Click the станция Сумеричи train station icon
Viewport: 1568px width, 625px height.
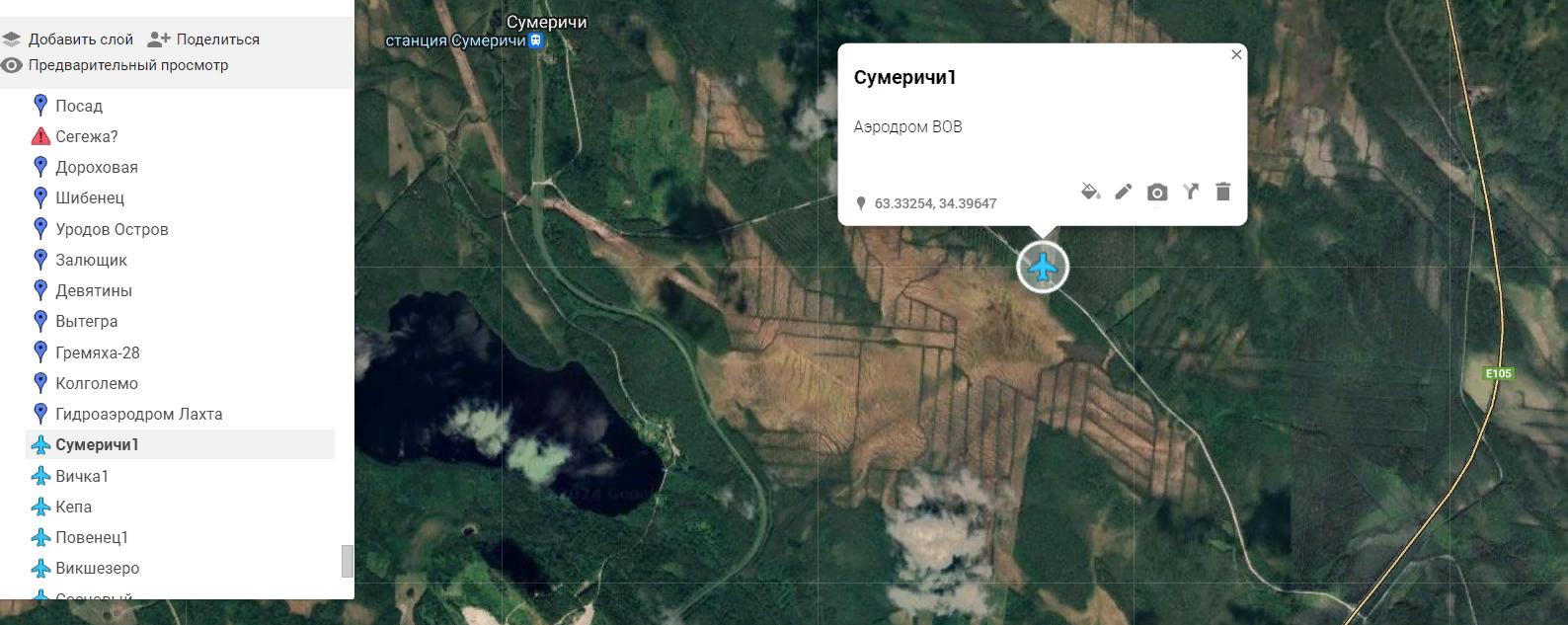coord(536,40)
